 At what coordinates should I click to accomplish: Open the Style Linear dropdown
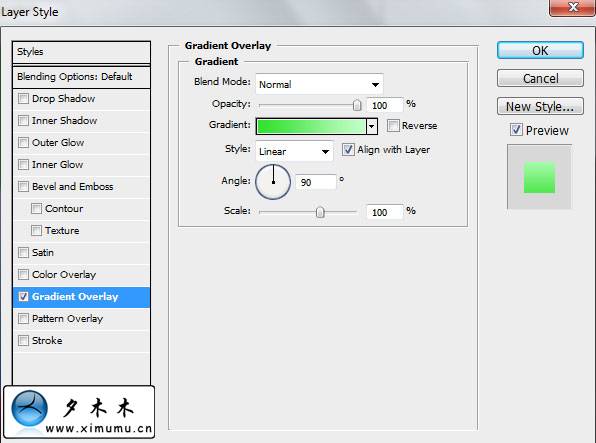coord(295,151)
